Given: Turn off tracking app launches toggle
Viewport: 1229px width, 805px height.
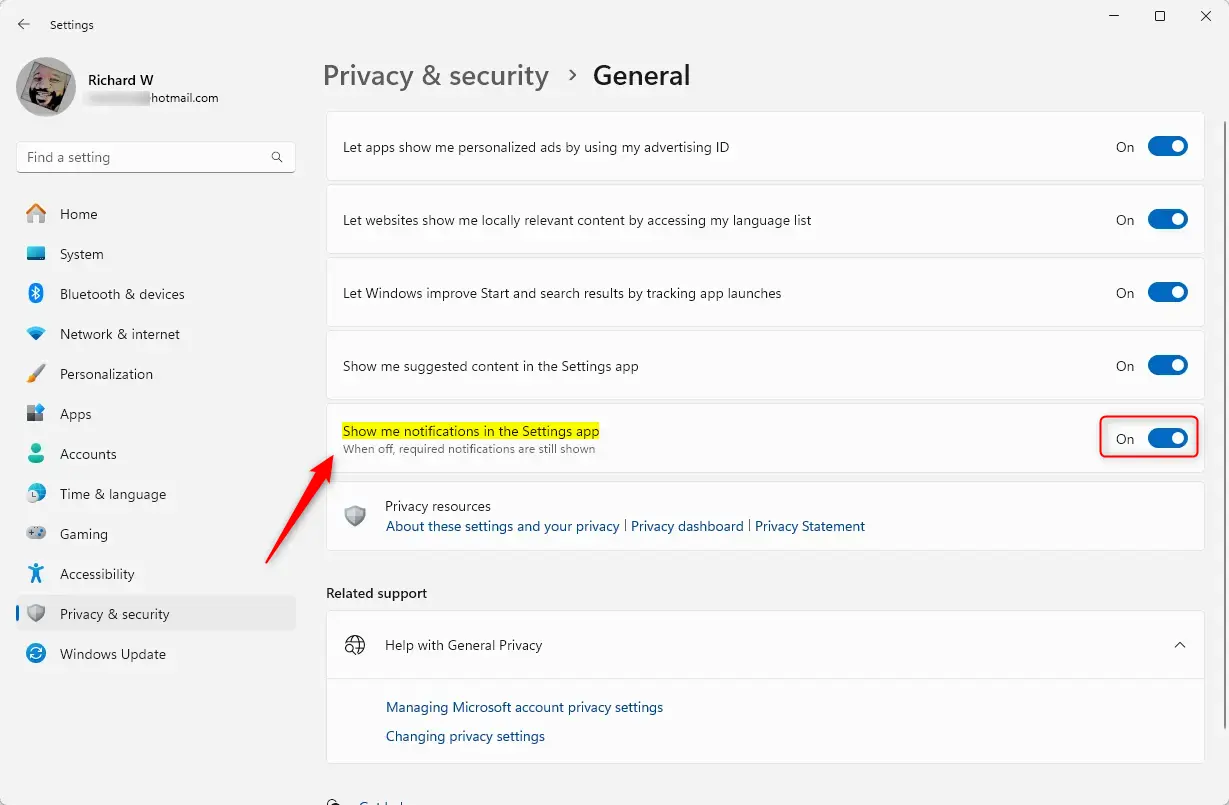Looking at the screenshot, I should (x=1167, y=293).
